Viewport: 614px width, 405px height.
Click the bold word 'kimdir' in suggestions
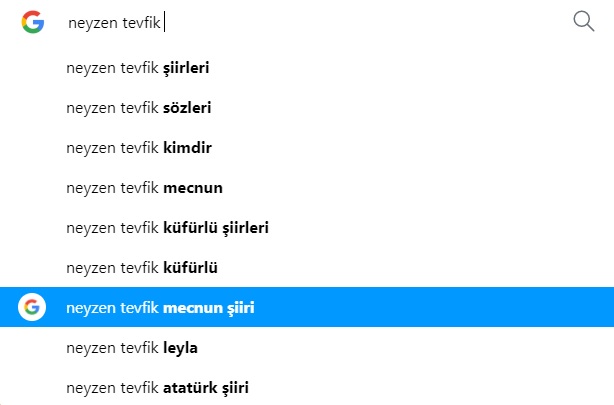point(187,148)
